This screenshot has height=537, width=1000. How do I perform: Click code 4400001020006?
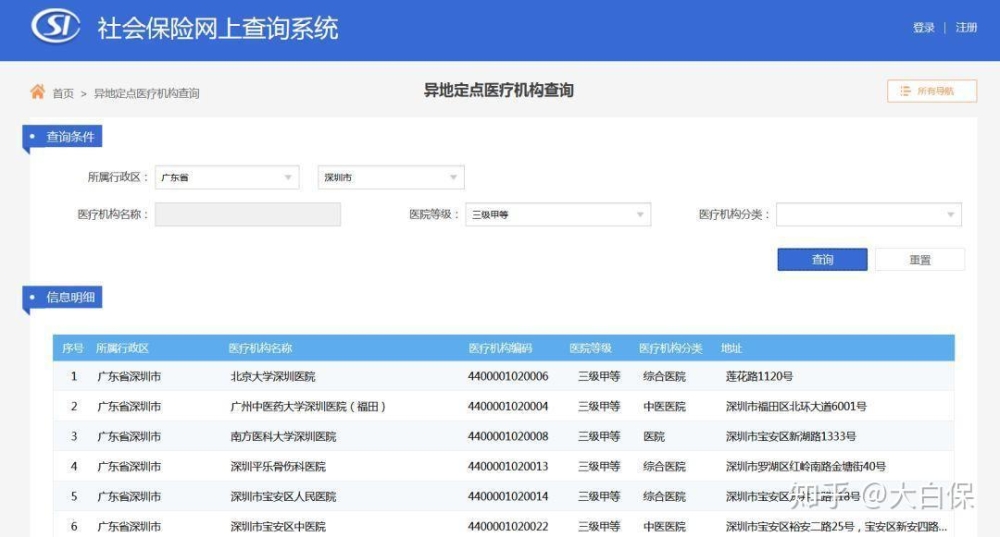pos(508,376)
